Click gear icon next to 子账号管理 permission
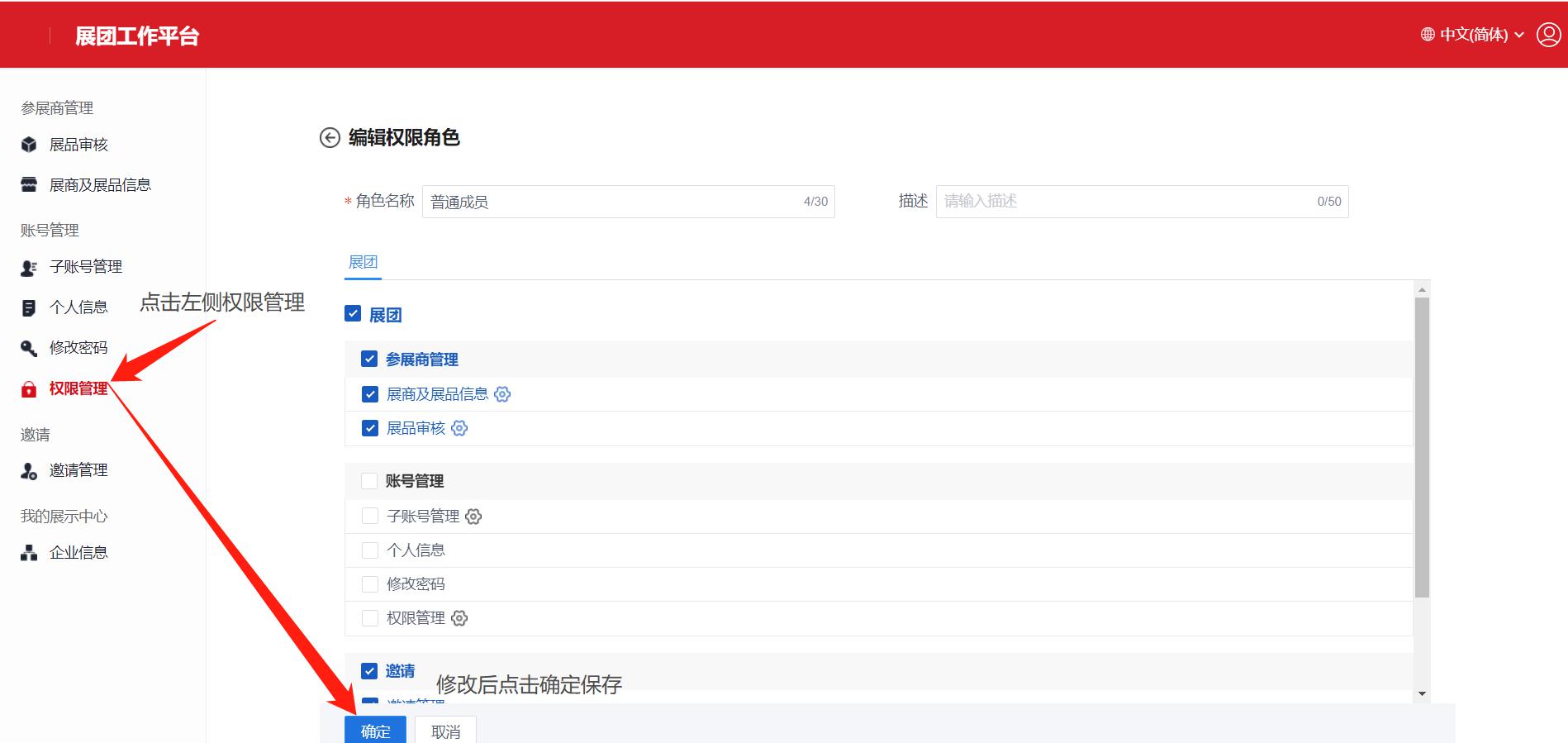 click(473, 517)
